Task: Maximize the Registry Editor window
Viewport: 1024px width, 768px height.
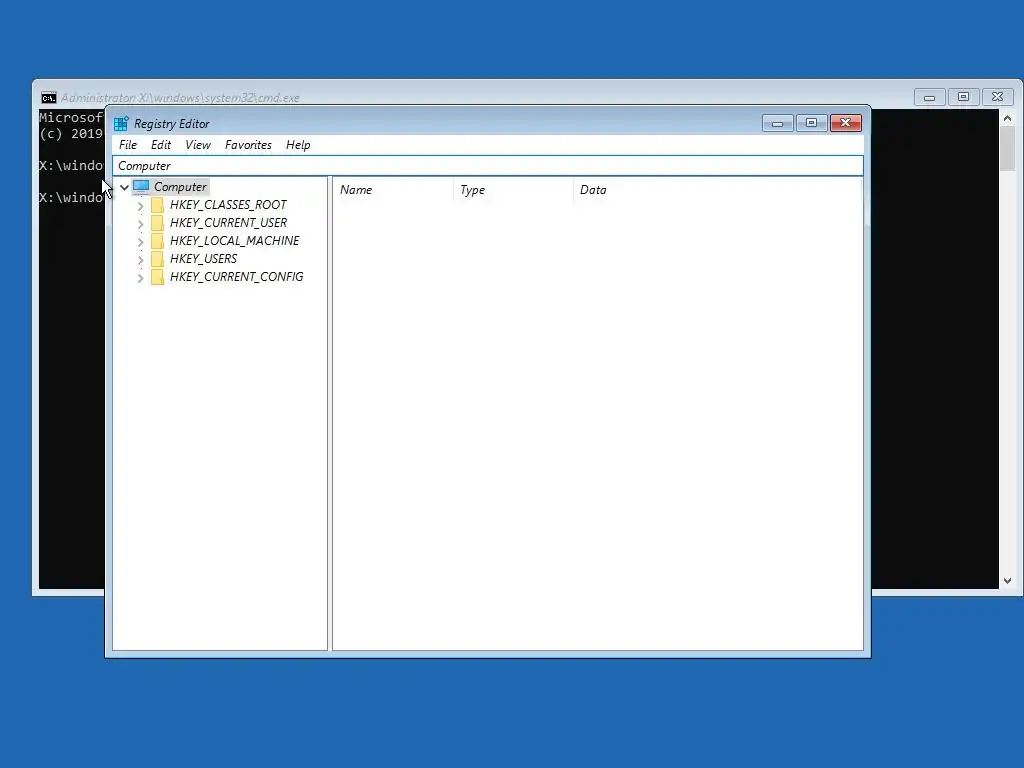Action: click(x=811, y=123)
